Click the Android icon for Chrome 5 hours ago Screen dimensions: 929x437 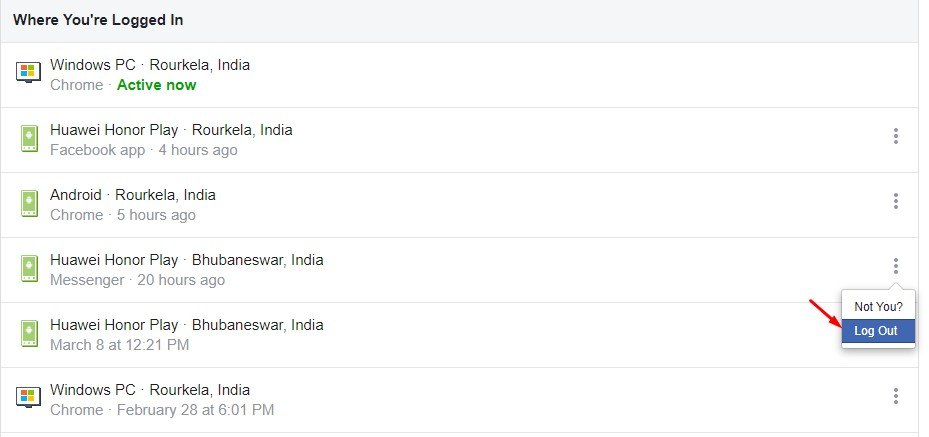click(x=29, y=204)
